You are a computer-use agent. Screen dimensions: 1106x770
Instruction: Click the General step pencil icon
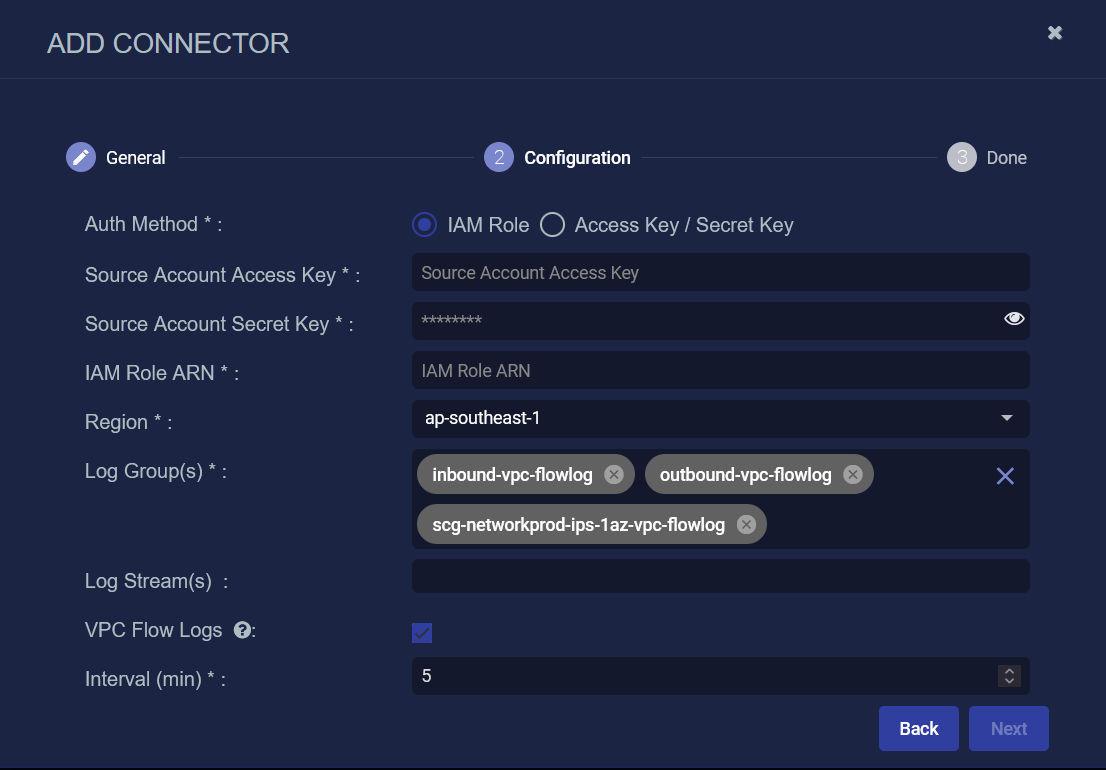pos(81,157)
